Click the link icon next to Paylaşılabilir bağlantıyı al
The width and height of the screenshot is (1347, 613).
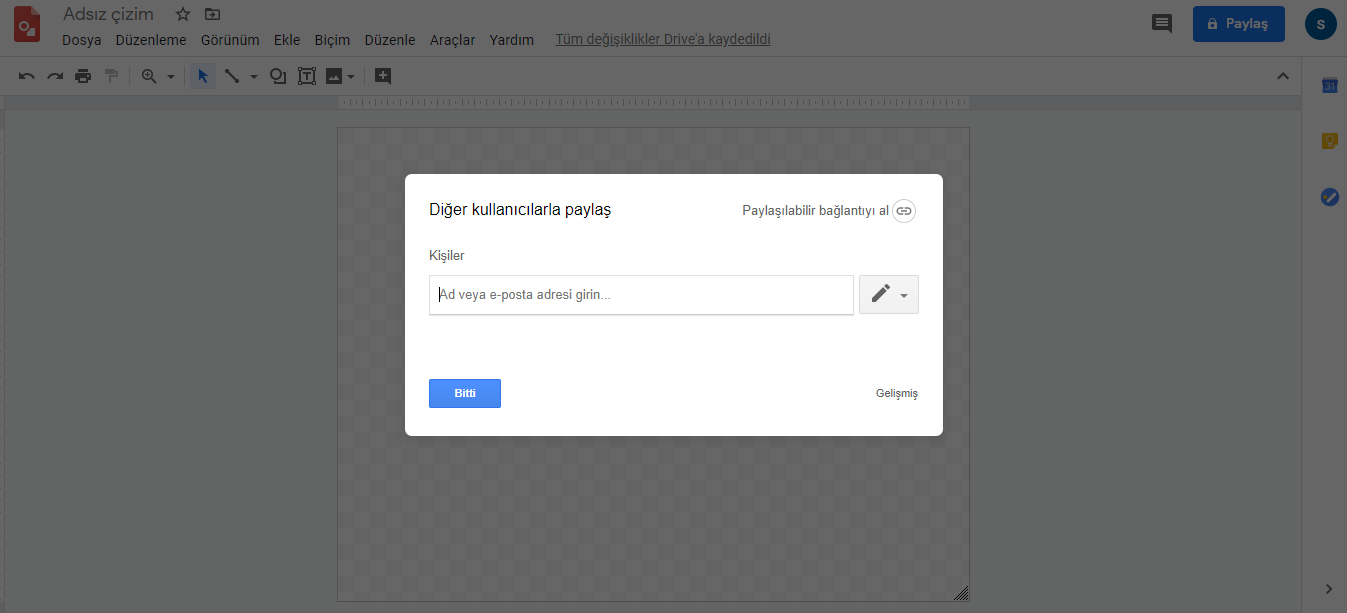[904, 211]
